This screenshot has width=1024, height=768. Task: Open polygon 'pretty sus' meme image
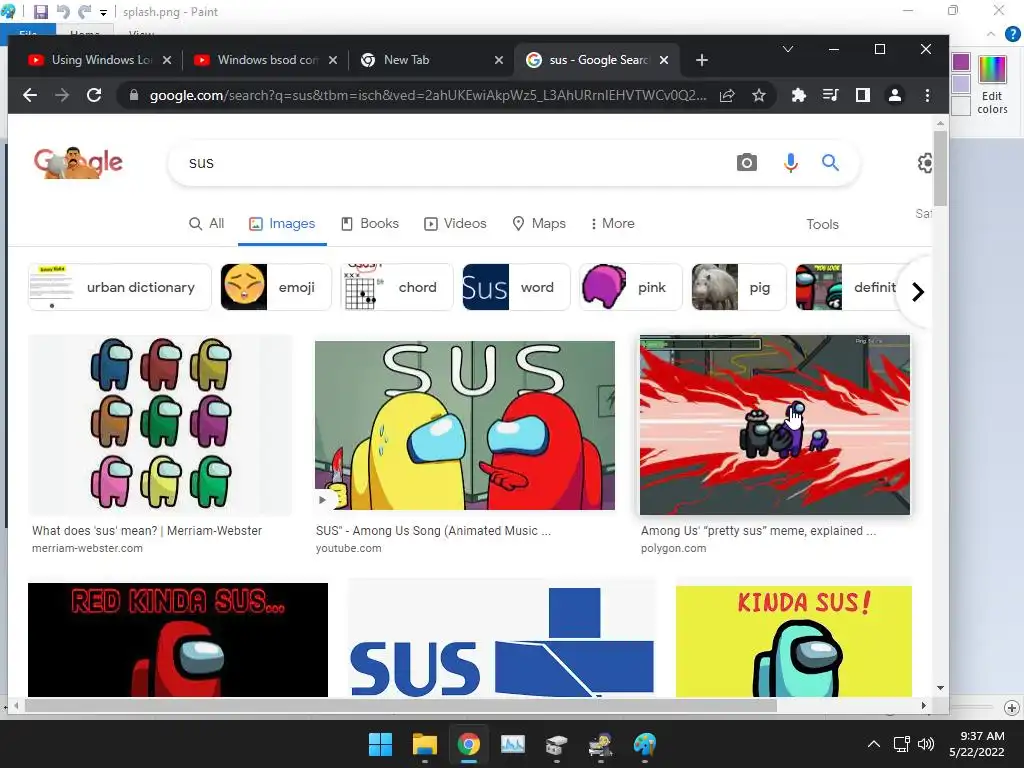(x=775, y=425)
